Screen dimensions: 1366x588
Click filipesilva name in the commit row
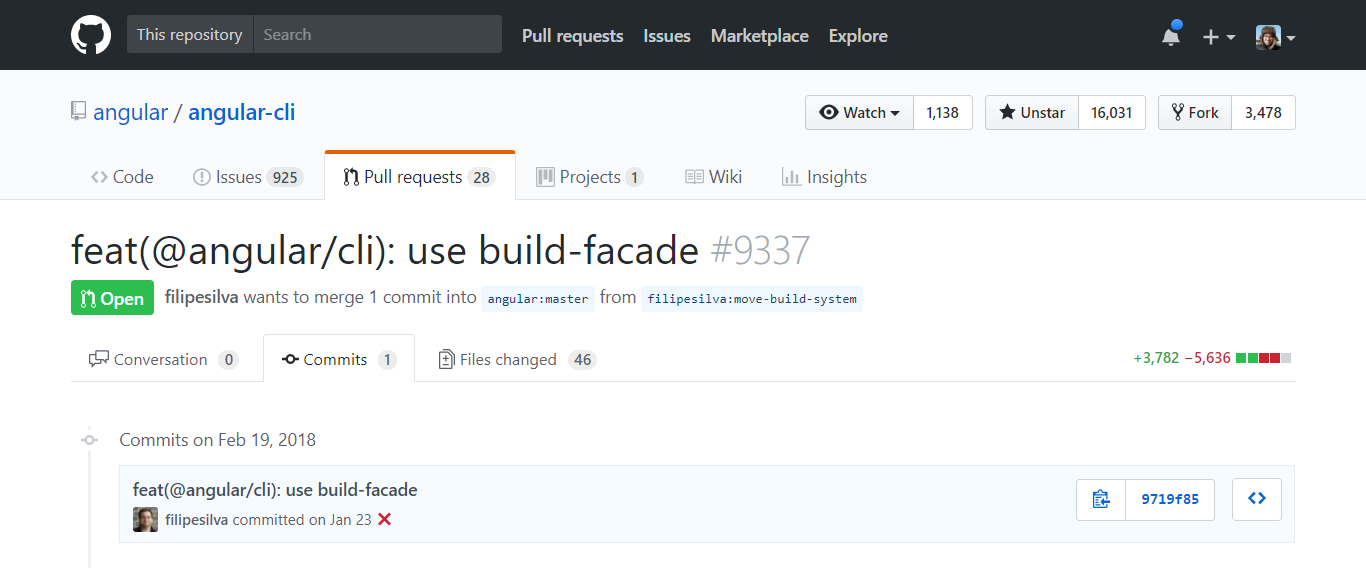(197, 520)
